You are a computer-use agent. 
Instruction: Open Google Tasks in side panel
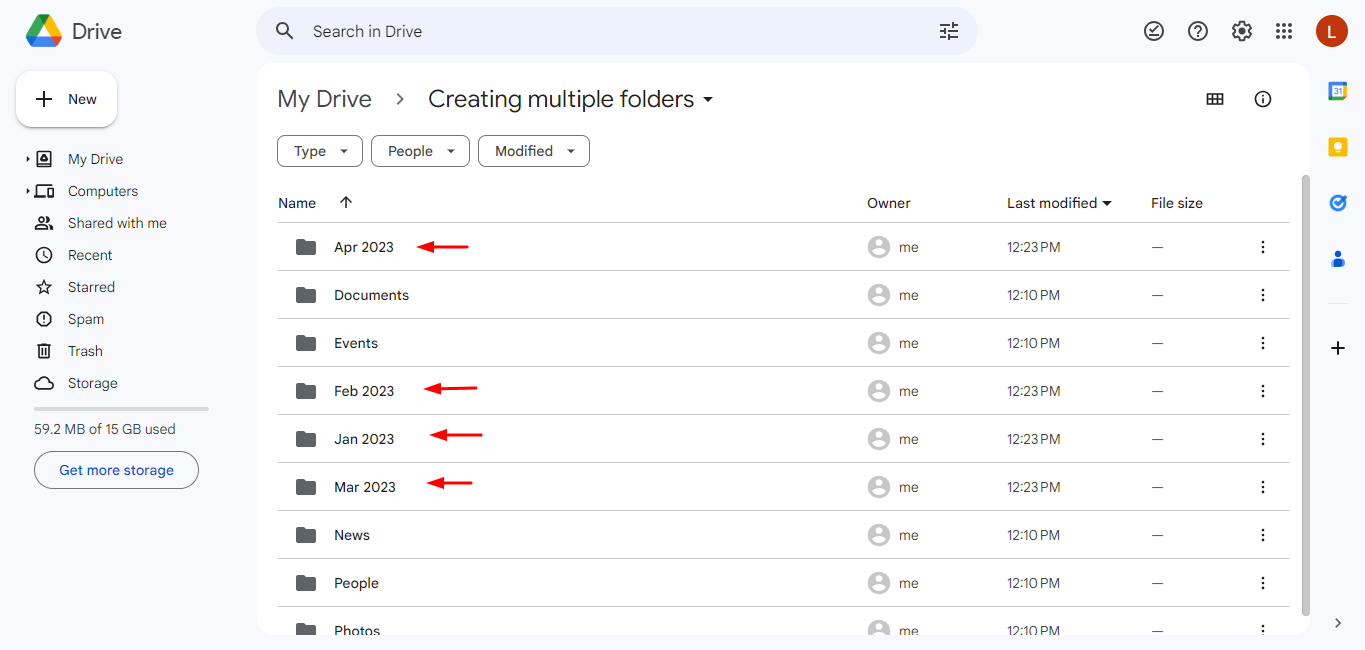pos(1338,203)
